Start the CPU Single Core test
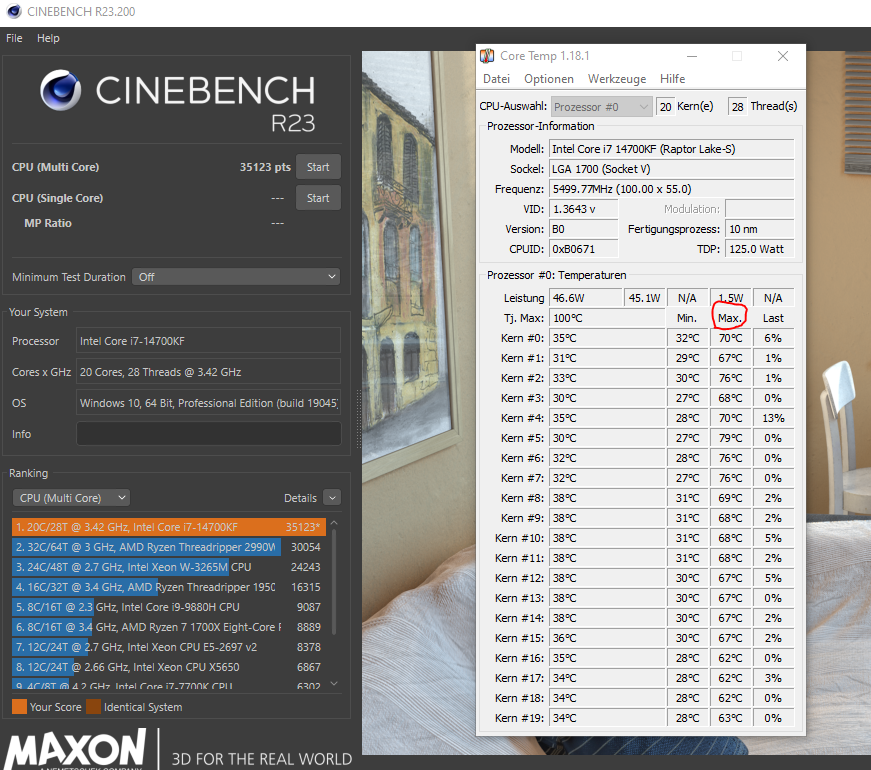871x770 pixels. pyautogui.click(x=318, y=198)
